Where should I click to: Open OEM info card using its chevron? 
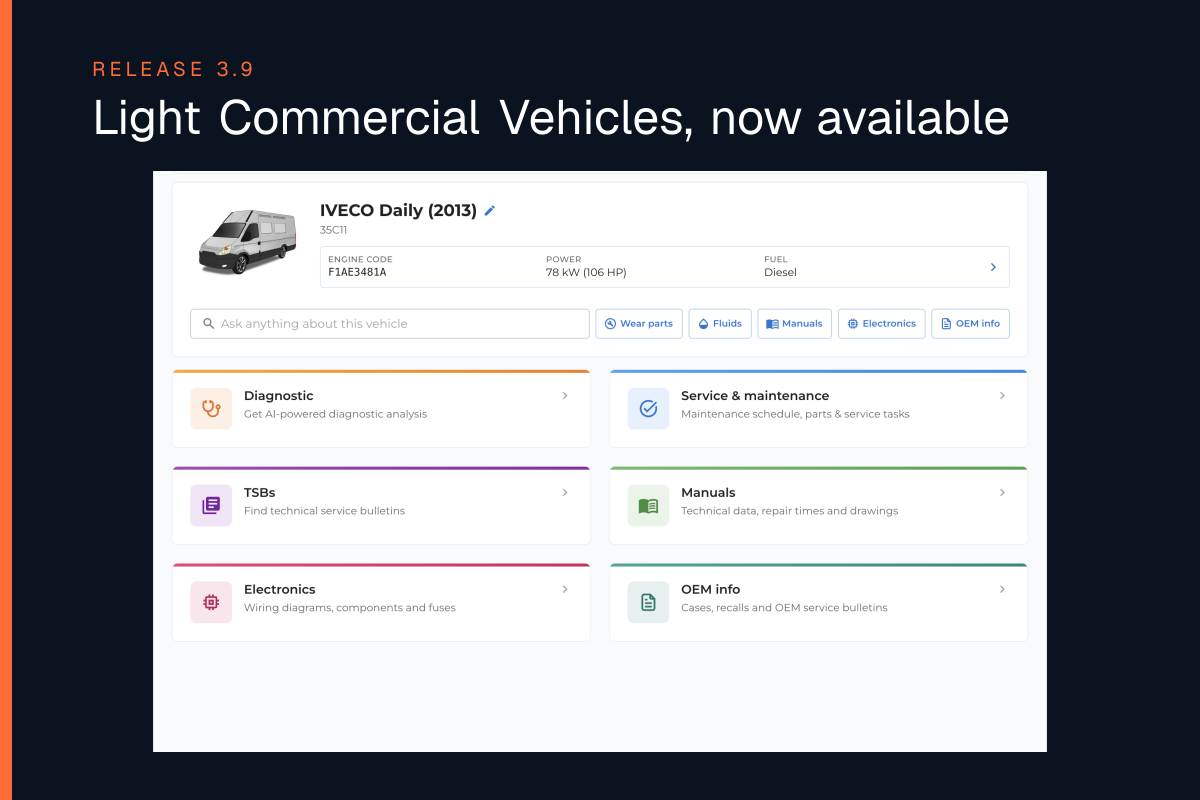[x=1002, y=590]
